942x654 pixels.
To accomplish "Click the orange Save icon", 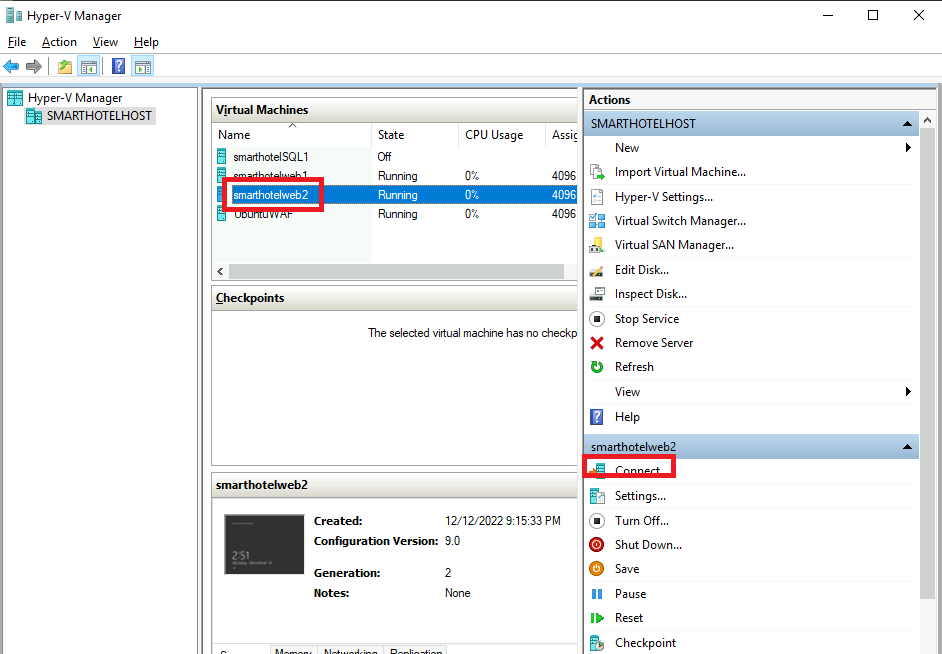I will click(x=597, y=569).
